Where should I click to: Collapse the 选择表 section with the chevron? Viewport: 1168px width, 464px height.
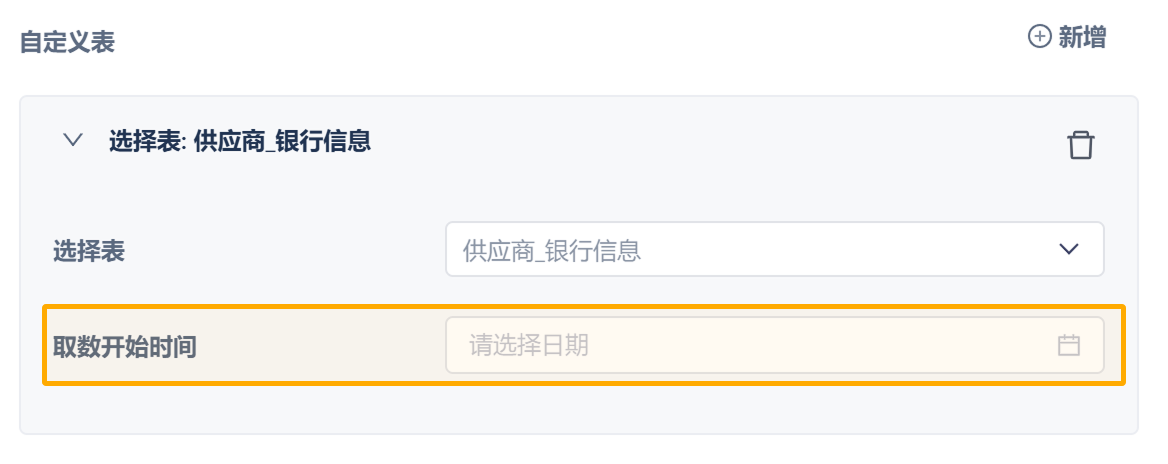[x=72, y=141]
